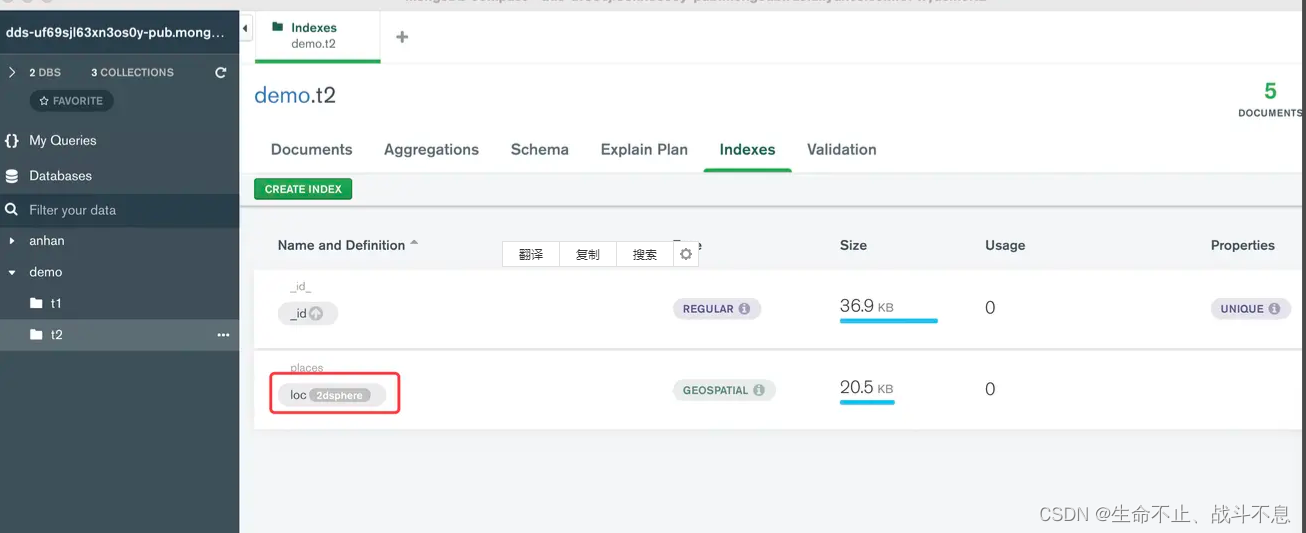Click the UNIQUE property badge
The width and height of the screenshot is (1306, 533).
tap(1250, 309)
